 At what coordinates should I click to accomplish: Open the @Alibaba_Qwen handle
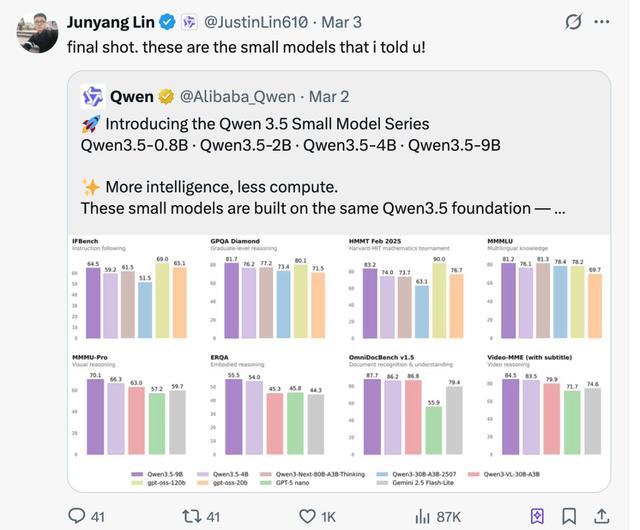tap(238, 96)
